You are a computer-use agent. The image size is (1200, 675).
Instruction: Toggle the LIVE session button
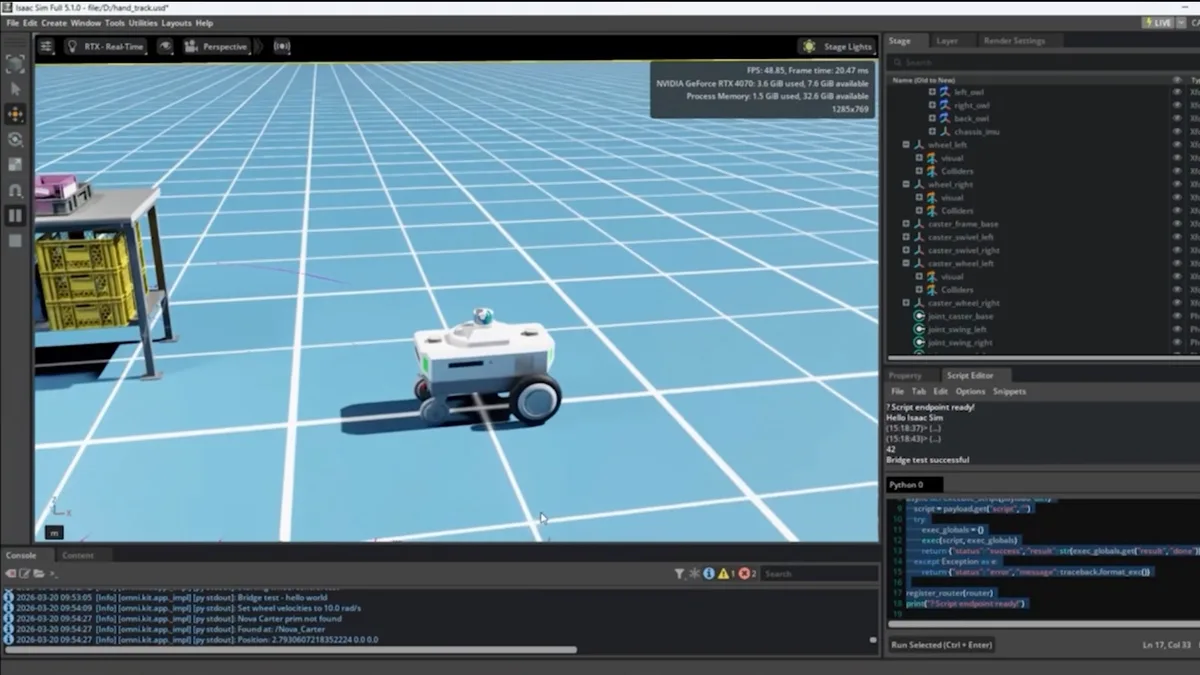click(1158, 23)
